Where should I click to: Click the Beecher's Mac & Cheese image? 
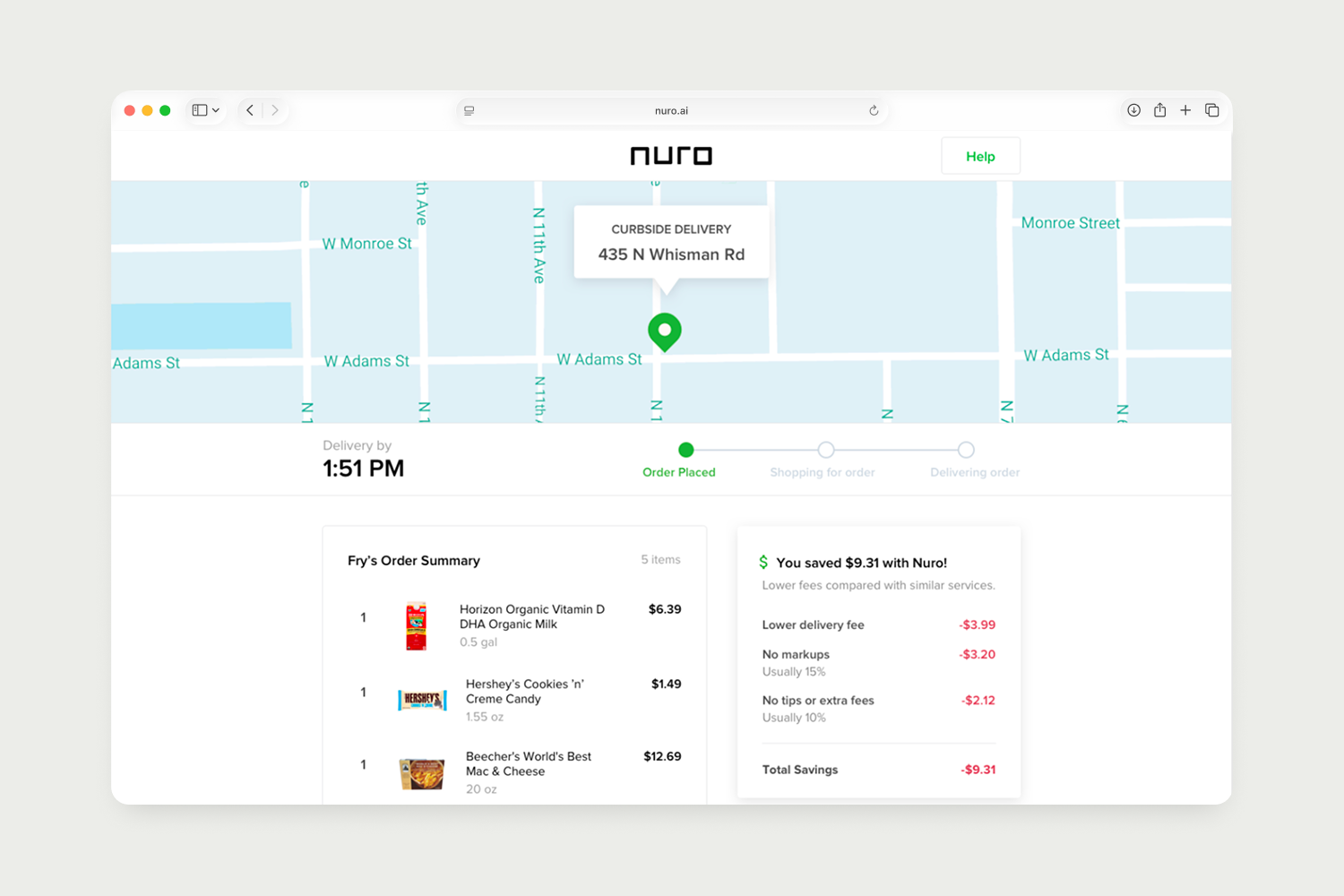422,773
